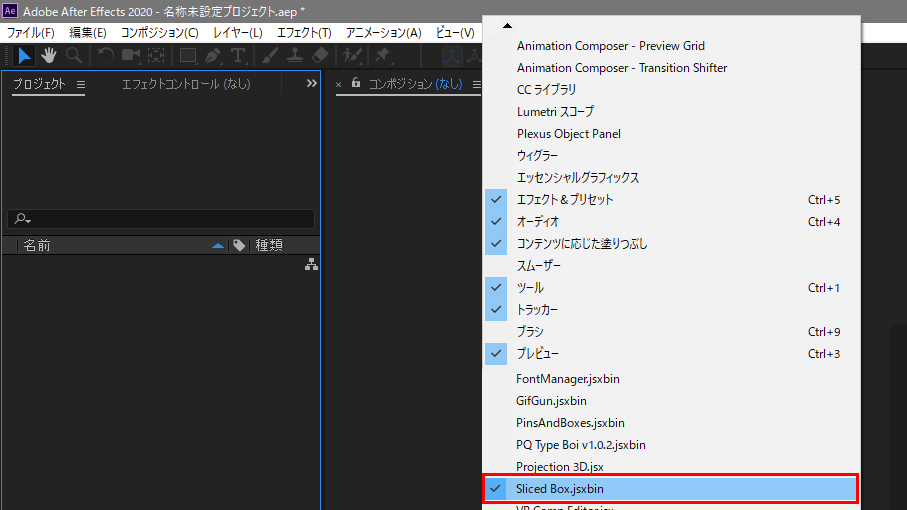Select the Eraser tool

(320, 56)
